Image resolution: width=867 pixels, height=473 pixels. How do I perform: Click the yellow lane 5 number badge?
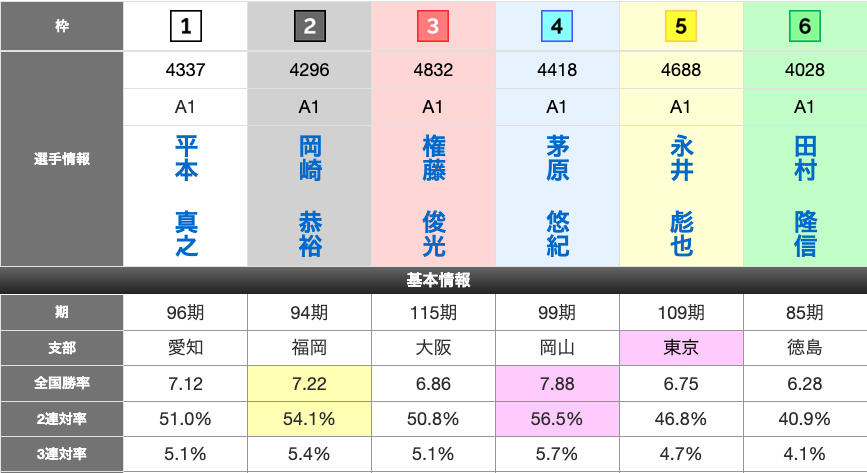click(681, 27)
